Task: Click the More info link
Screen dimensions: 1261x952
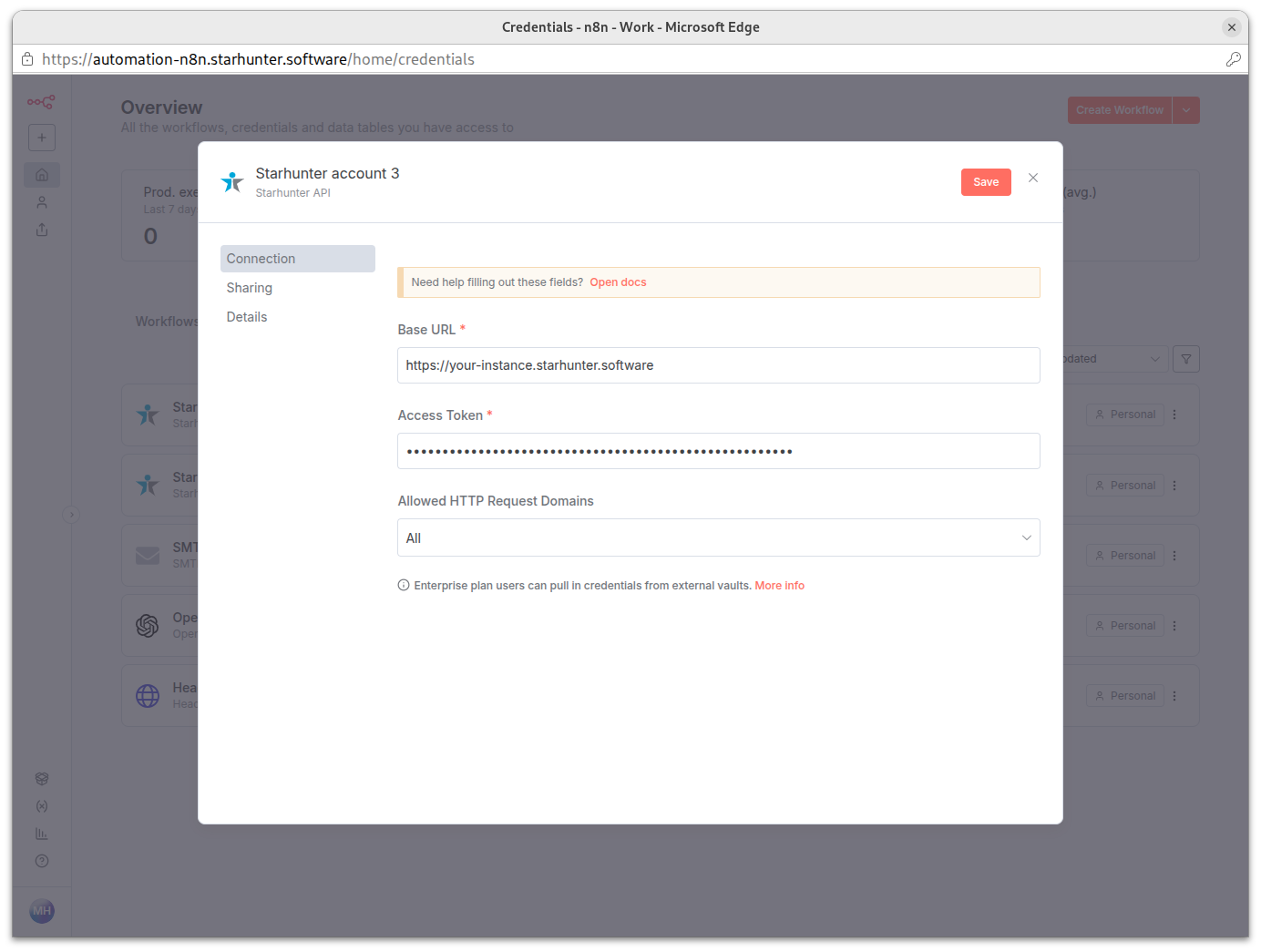Action: click(x=780, y=586)
